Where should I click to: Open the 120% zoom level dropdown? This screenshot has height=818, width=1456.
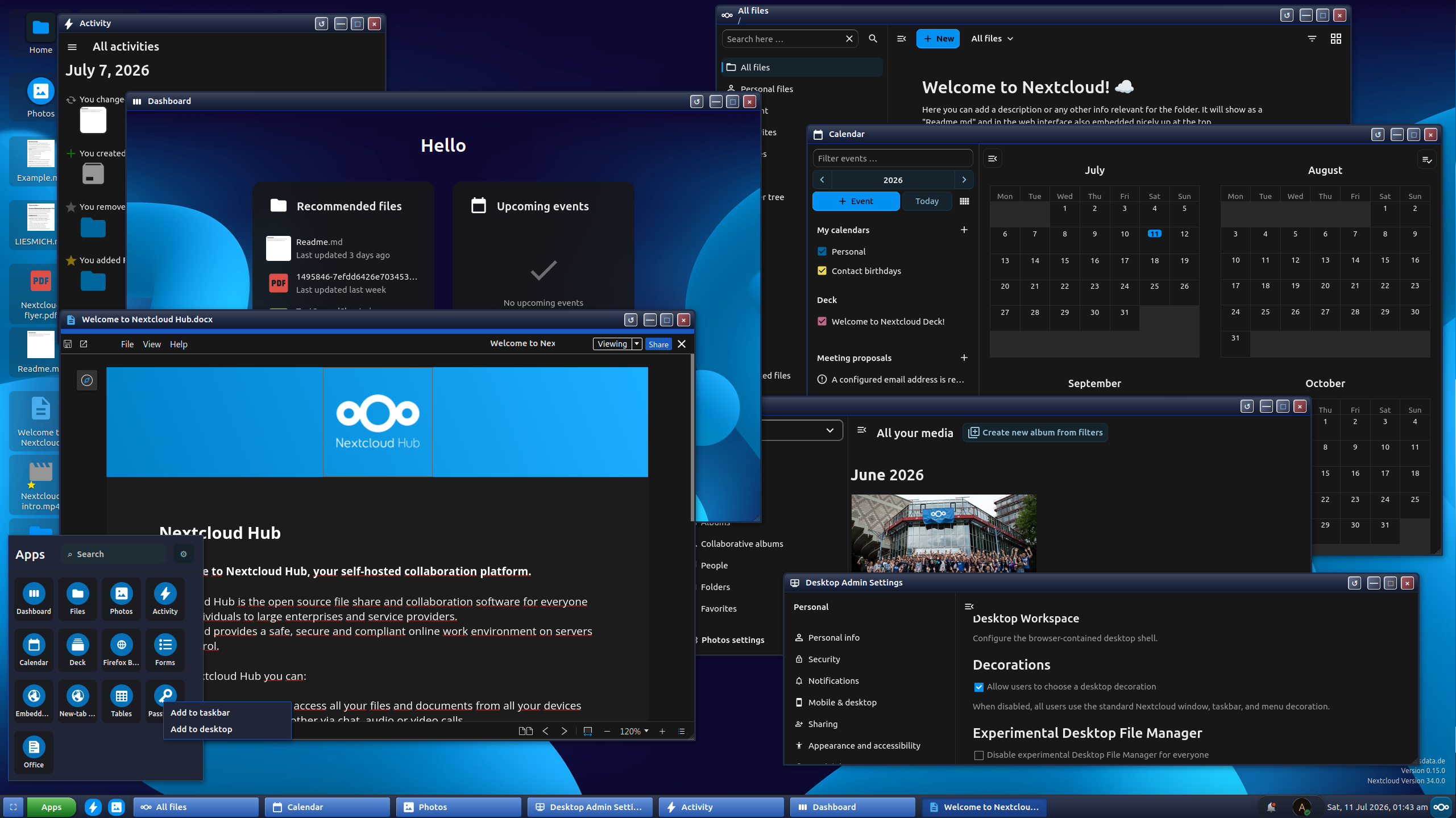(x=634, y=731)
